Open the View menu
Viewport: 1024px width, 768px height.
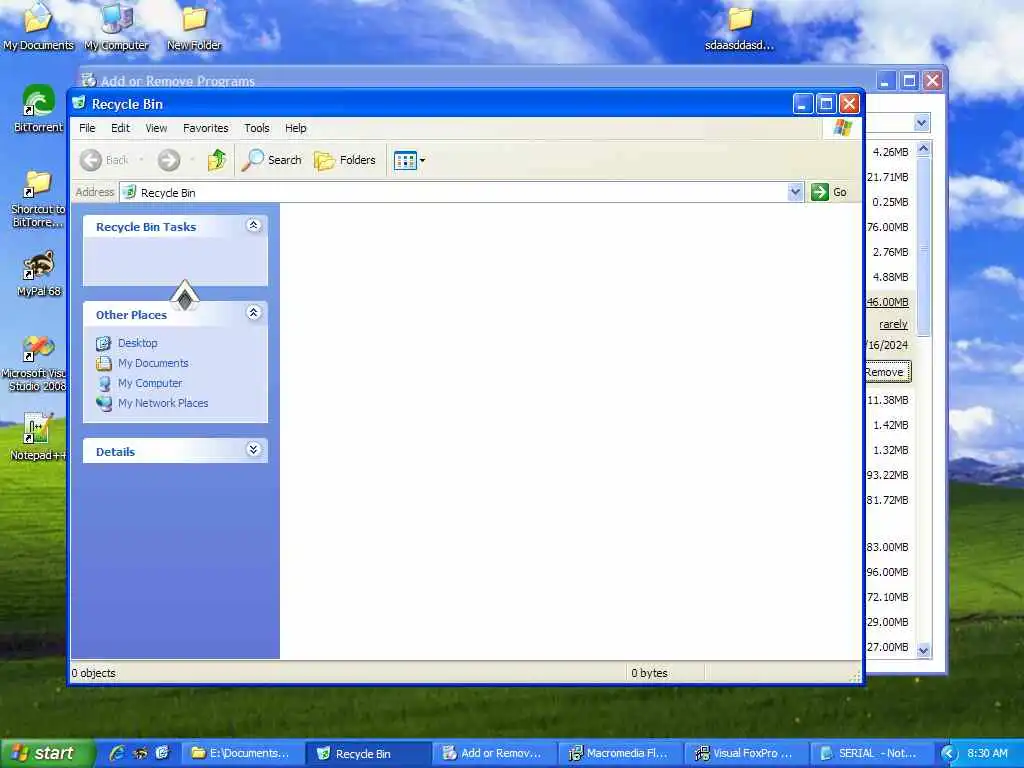[x=156, y=128]
